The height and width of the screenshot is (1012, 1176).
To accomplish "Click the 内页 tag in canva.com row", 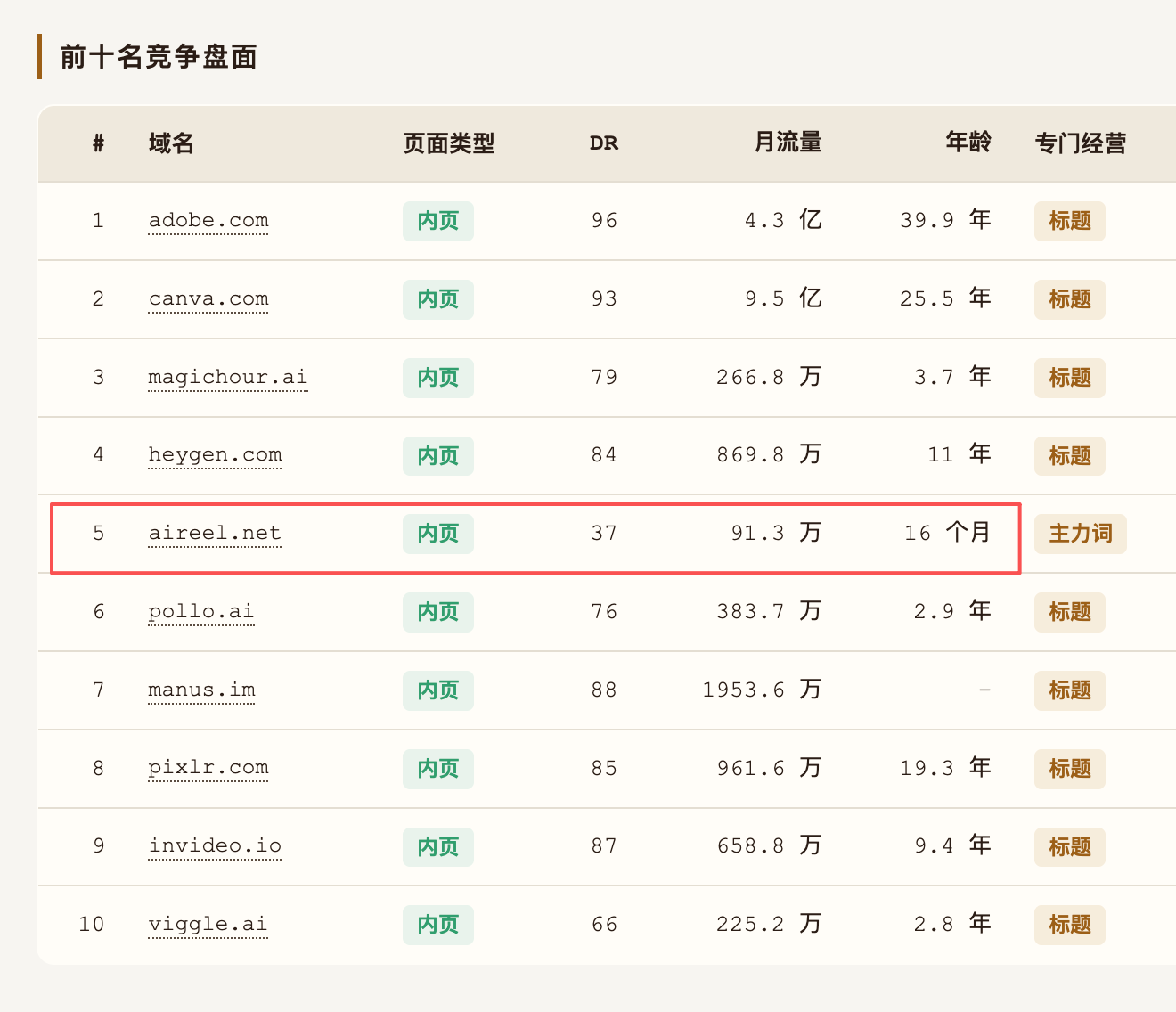I will [438, 299].
